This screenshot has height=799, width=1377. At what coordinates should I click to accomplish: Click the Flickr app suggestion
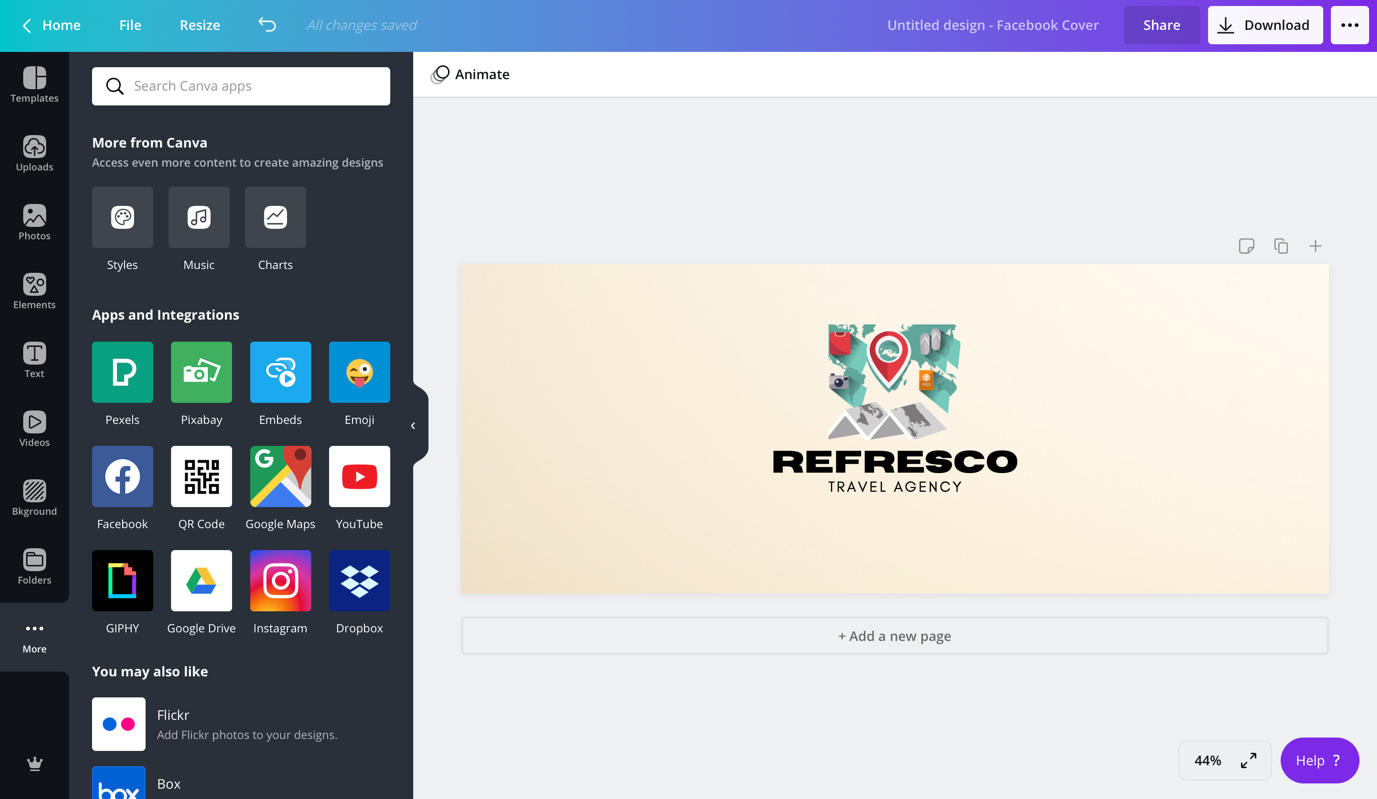pyautogui.click(x=241, y=724)
